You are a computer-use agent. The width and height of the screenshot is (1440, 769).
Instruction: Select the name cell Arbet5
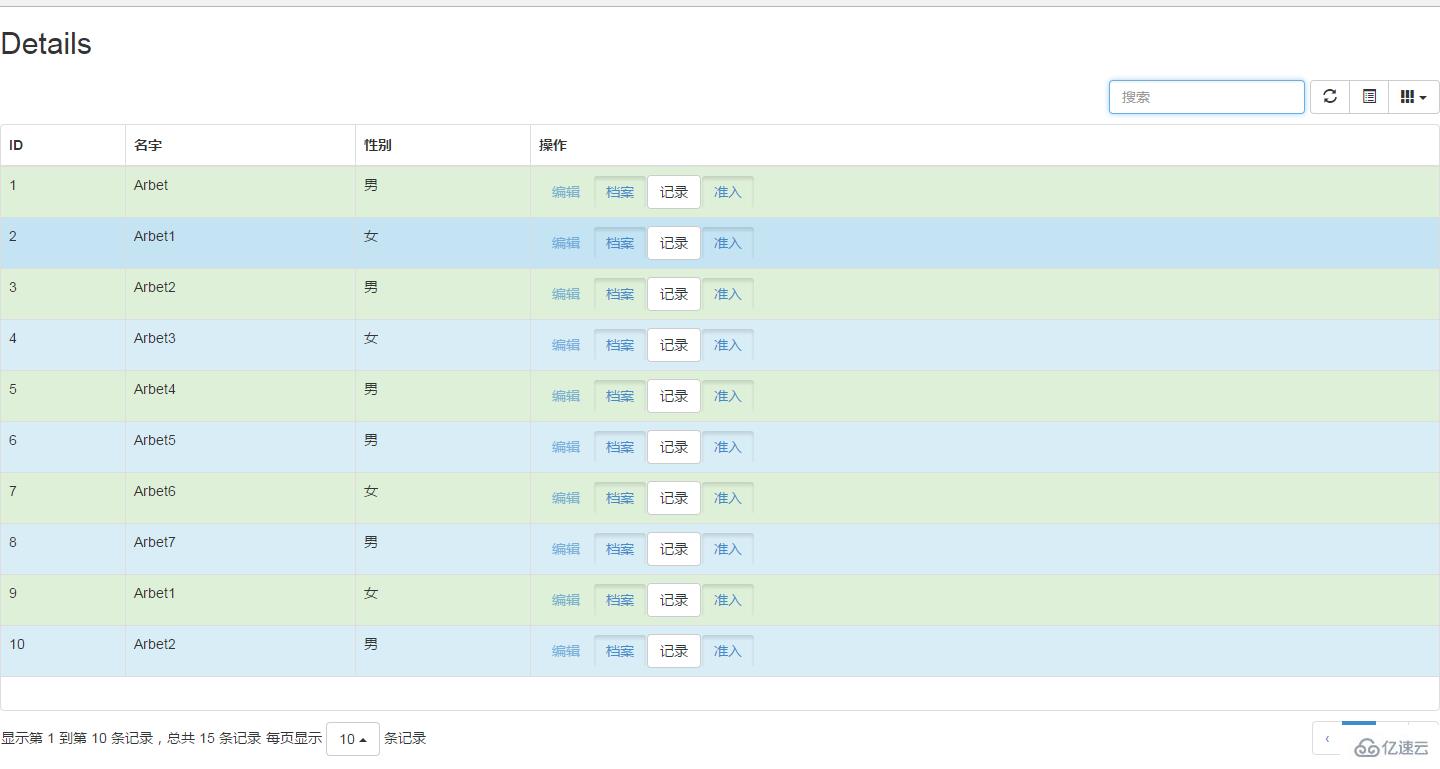click(240, 447)
